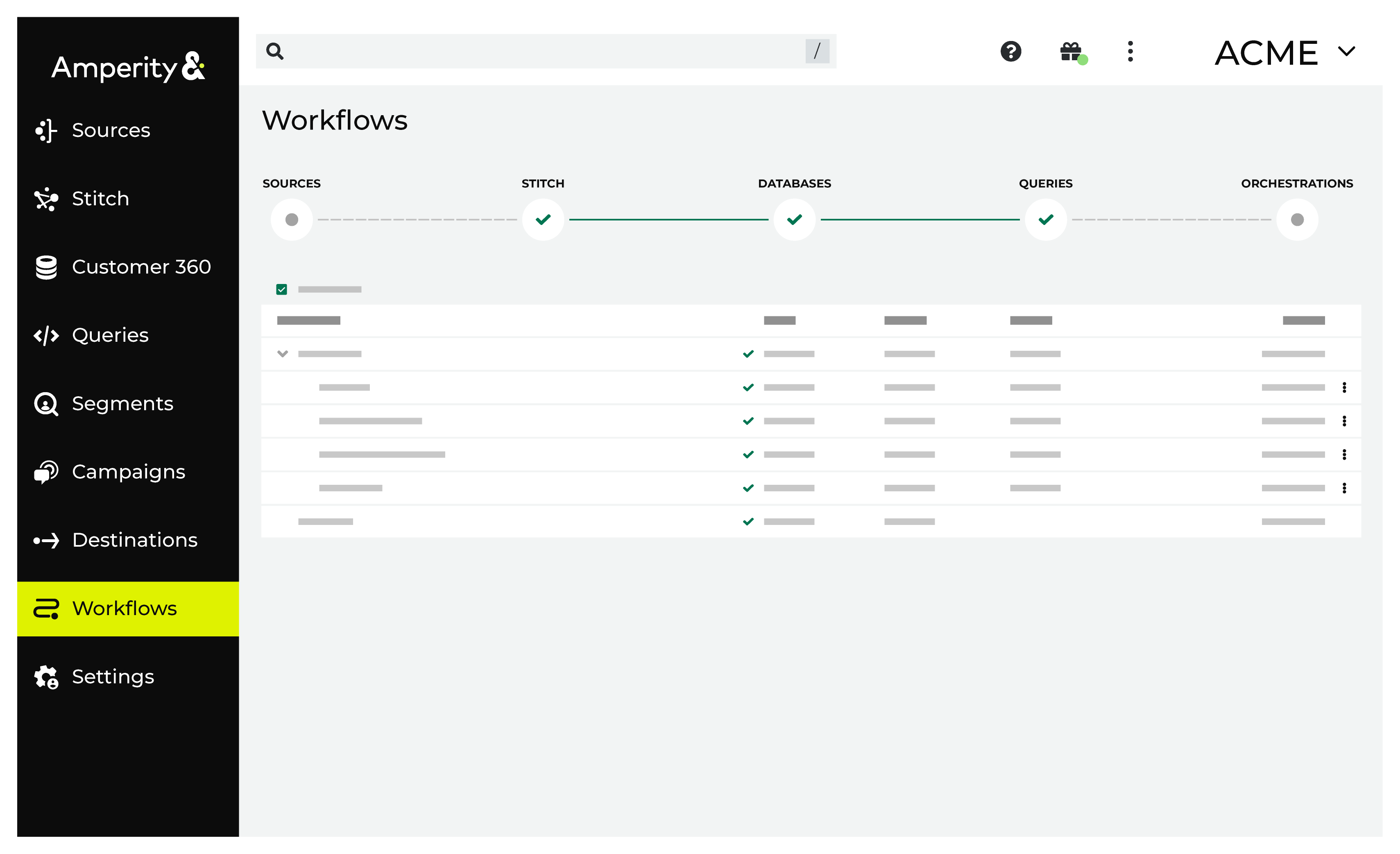The width and height of the screenshot is (1400, 854).
Task: Click the Settings icon in sidebar
Action: (x=48, y=676)
